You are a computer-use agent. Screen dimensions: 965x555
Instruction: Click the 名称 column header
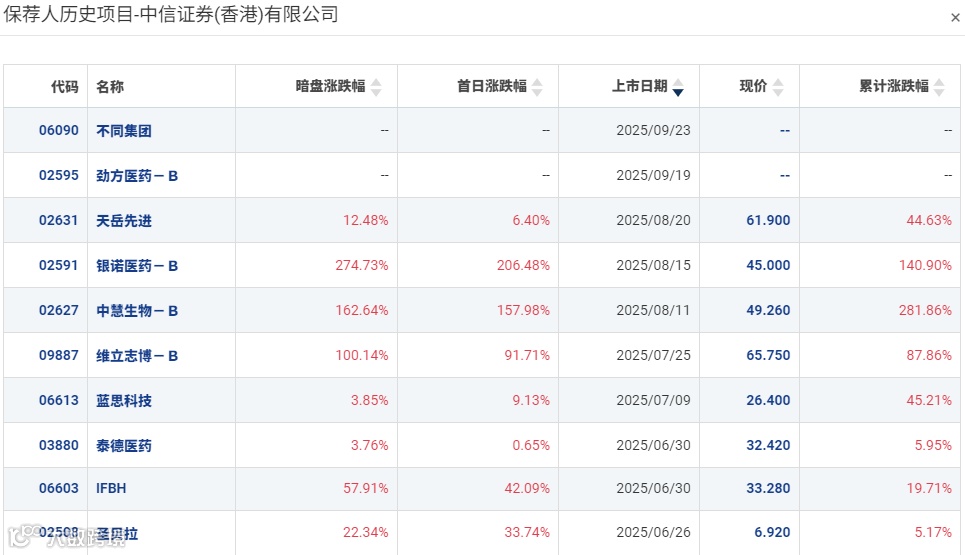point(110,87)
